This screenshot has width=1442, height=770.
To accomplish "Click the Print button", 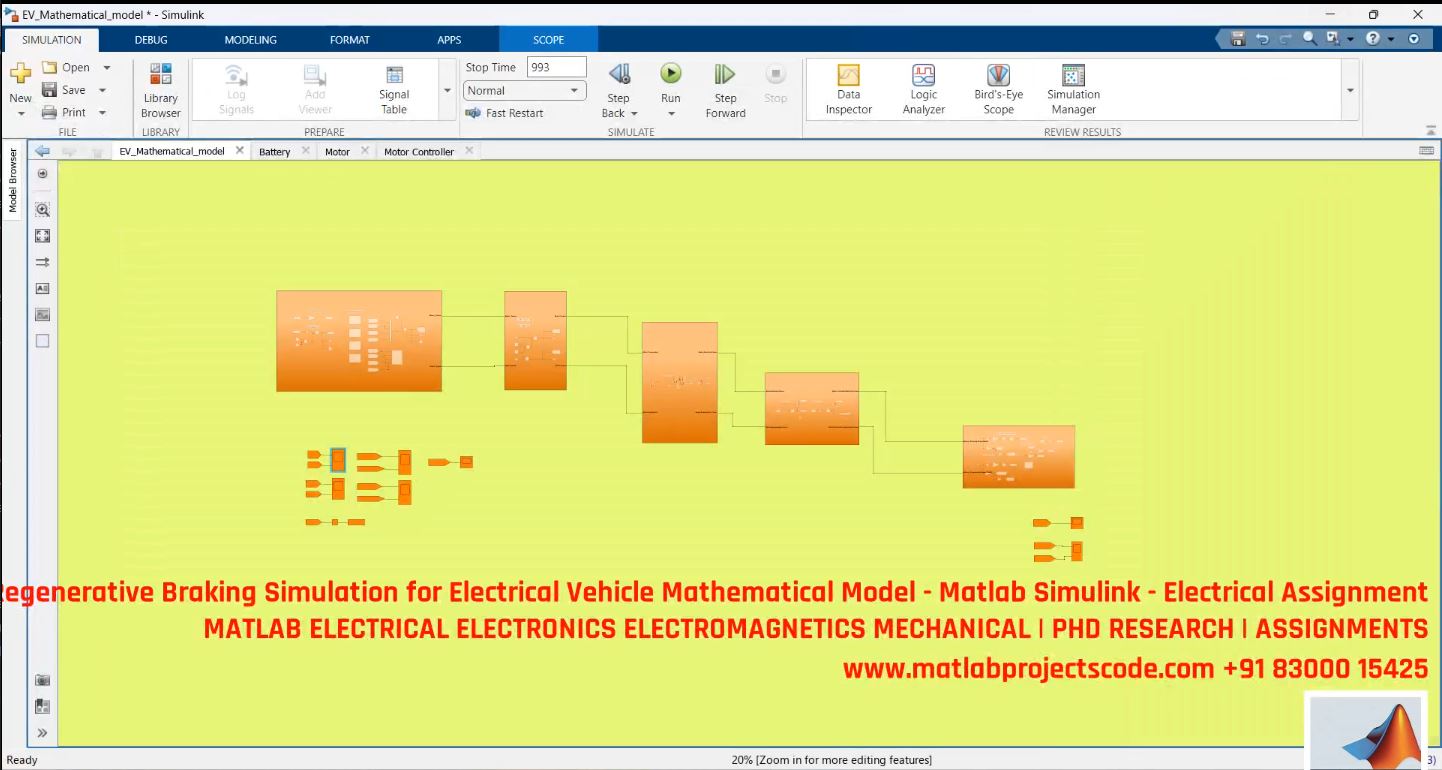I will (72, 111).
